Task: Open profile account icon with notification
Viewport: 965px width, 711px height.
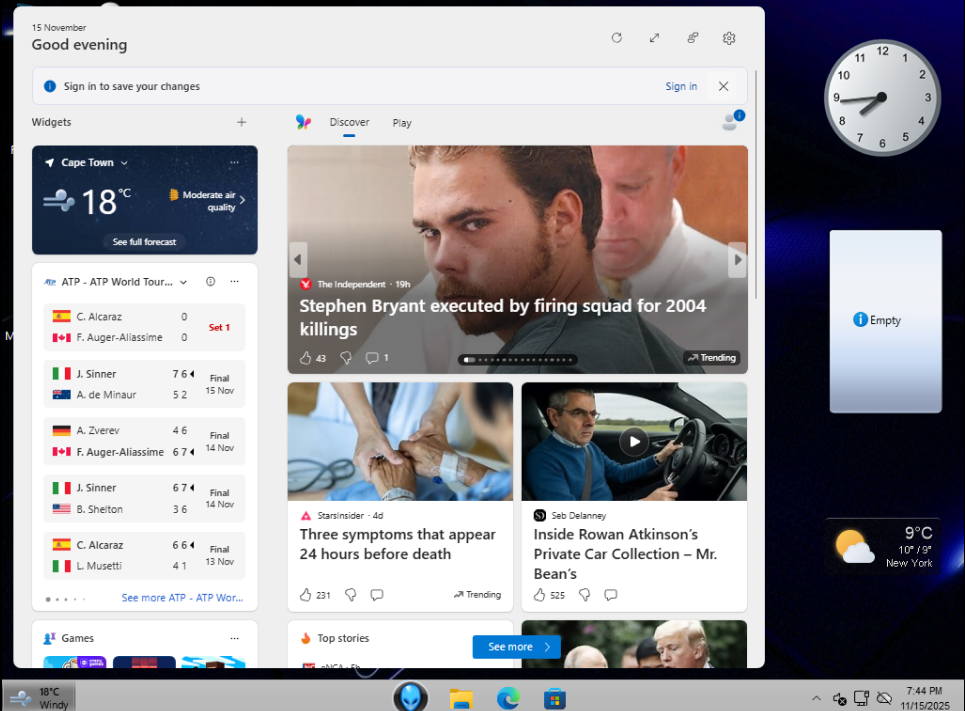Action: (x=732, y=121)
